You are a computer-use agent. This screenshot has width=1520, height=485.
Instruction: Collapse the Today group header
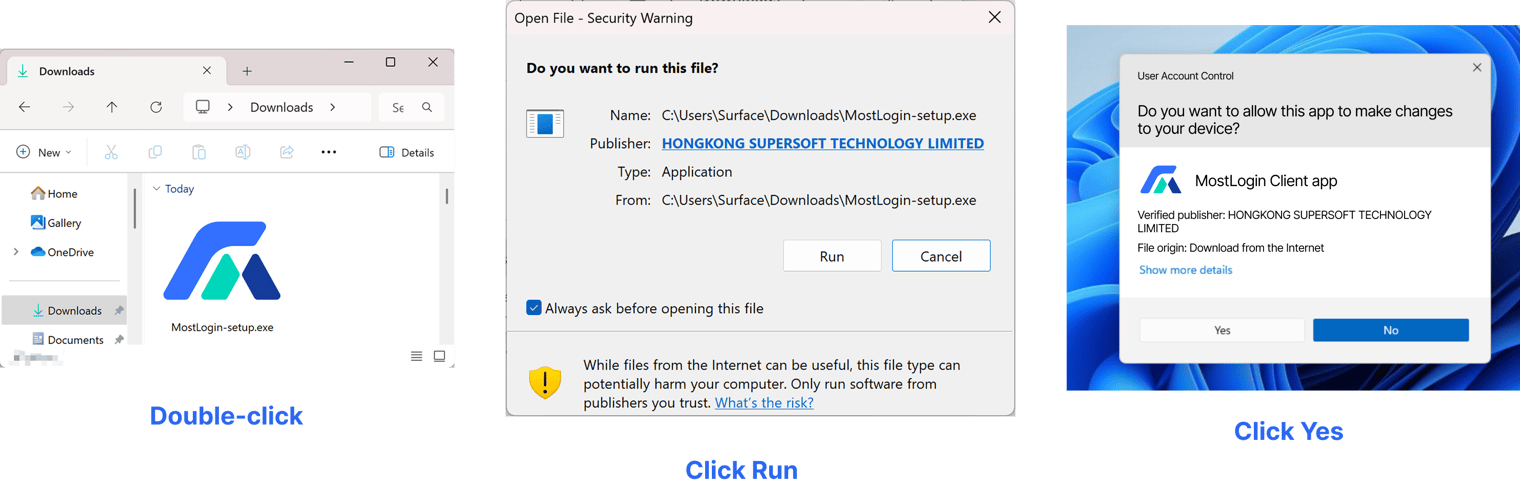(x=157, y=188)
